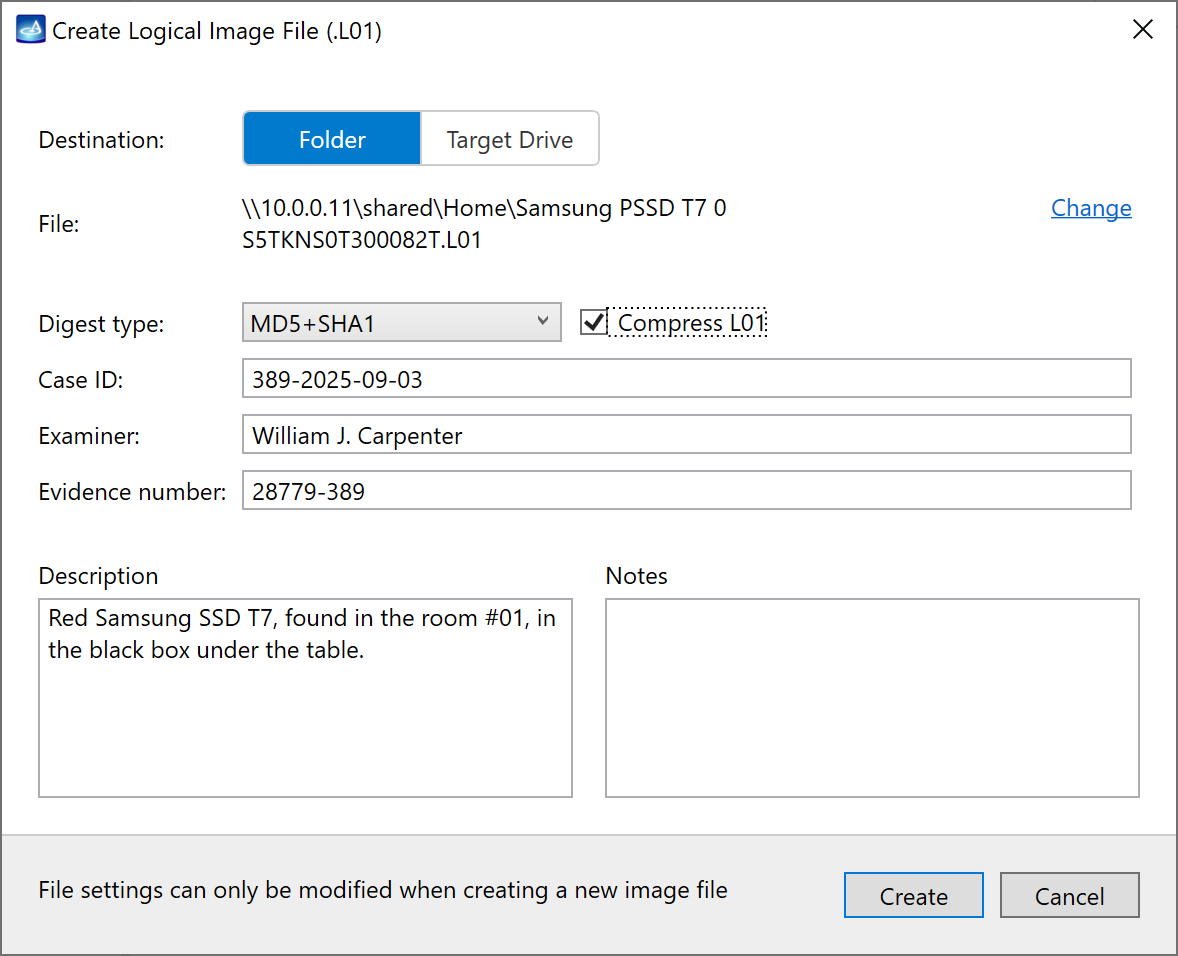The image size is (1178, 956).
Task: Click inside the Description text box
Action: pyautogui.click(x=304, y=698)
